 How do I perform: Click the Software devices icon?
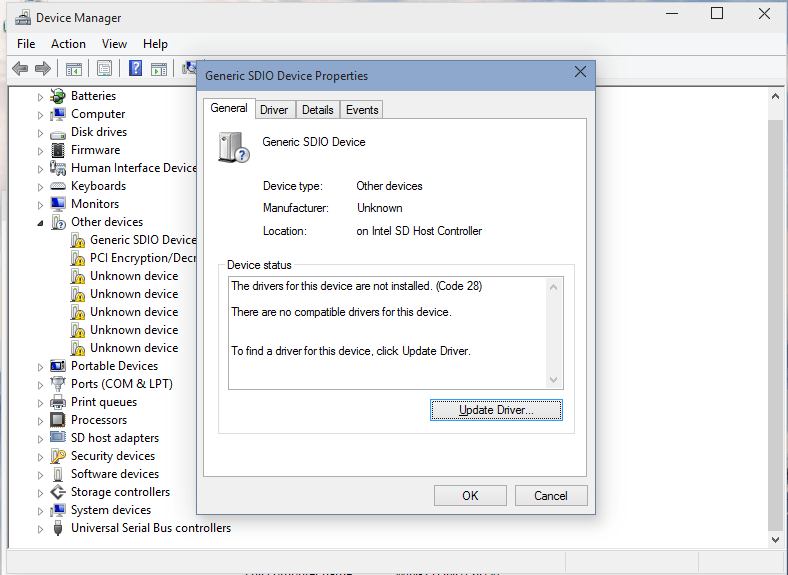(x=58, y=474)
